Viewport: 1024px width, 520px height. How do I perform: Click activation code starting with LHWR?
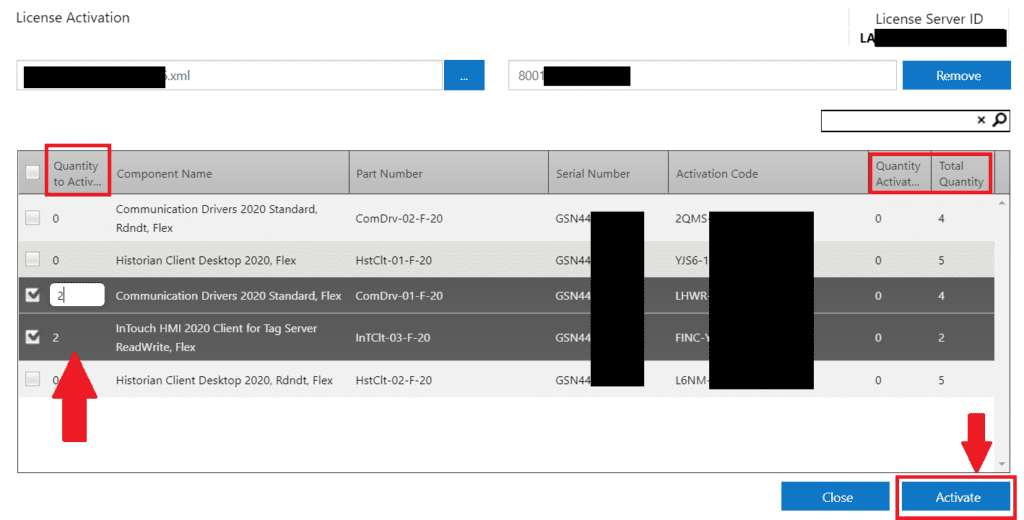(x=692, y=295)
